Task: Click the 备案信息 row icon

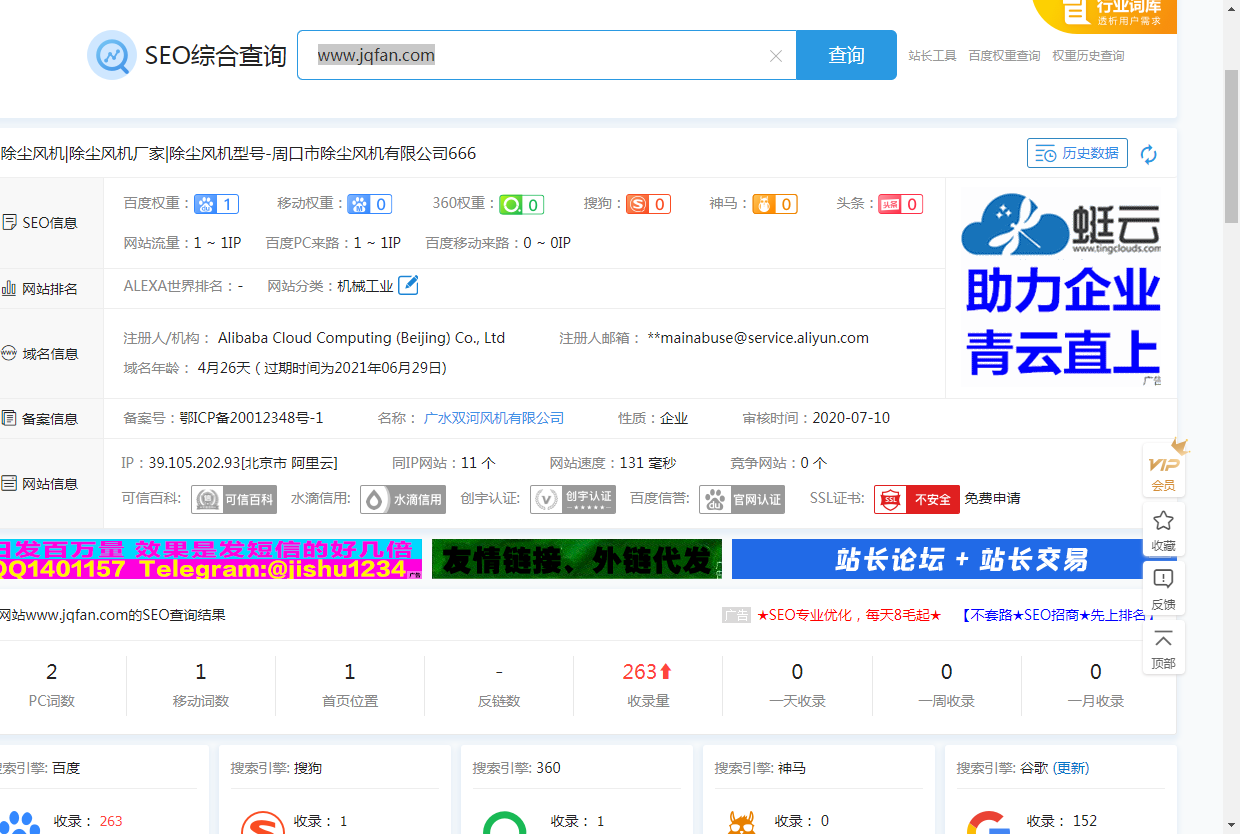Action: tap(9, 418)
